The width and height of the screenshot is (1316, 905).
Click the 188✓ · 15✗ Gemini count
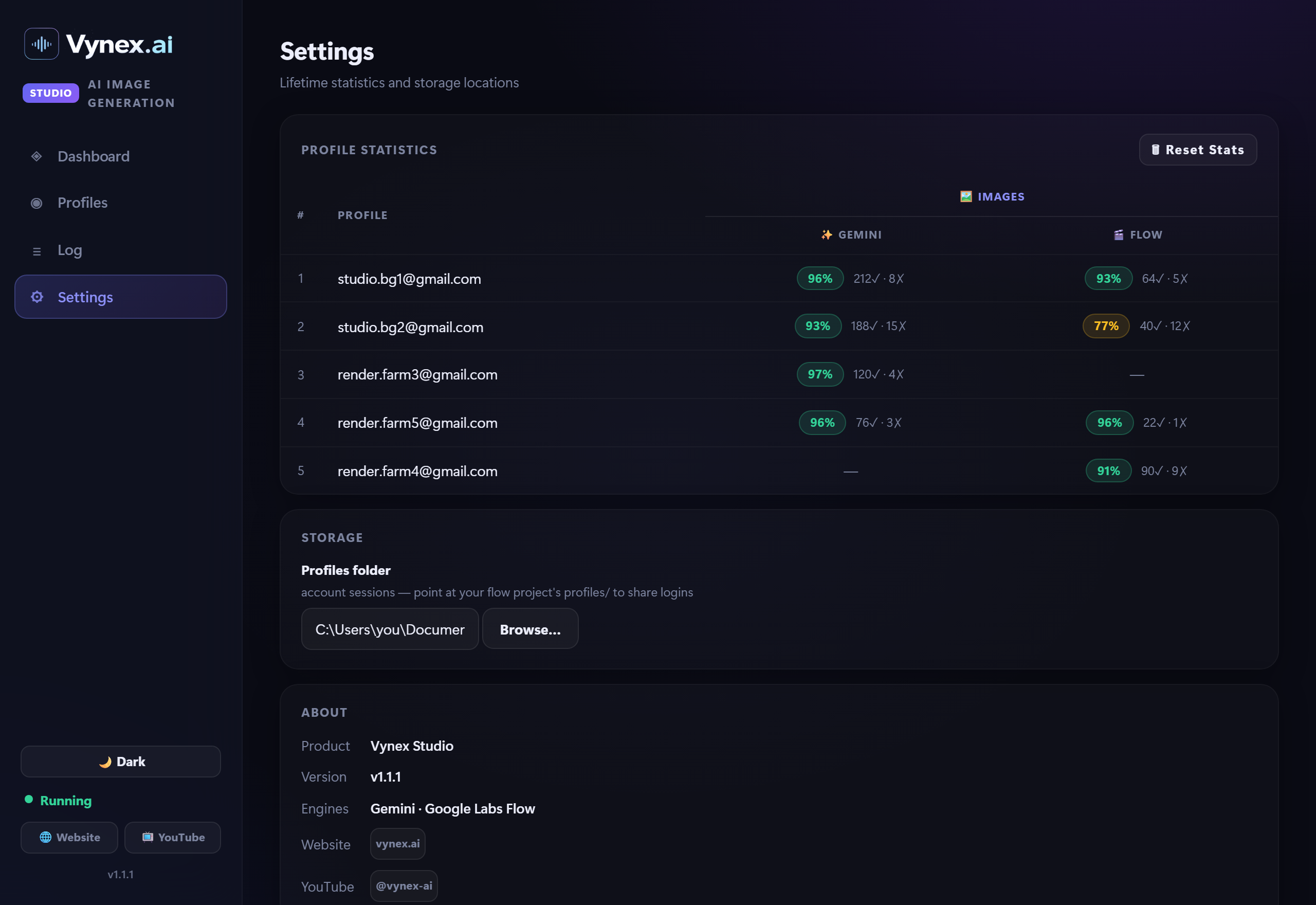point(879,326)
